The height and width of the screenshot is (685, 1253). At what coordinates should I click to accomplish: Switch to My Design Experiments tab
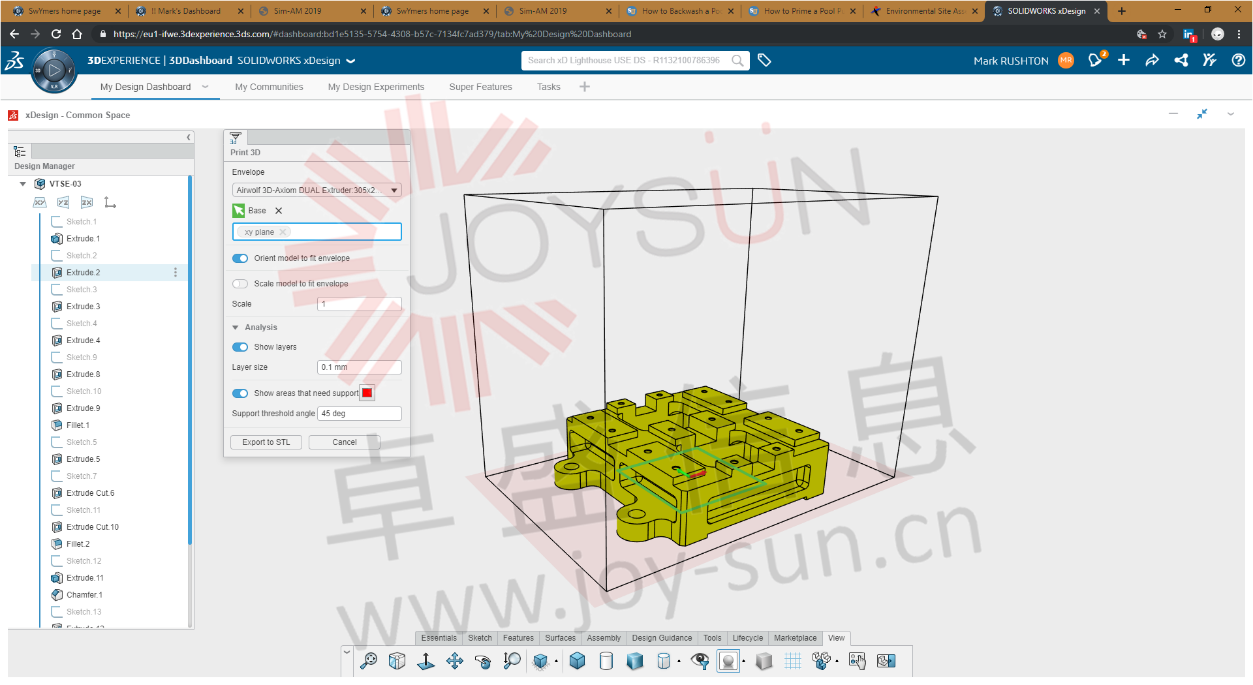(x=376, y=87)
